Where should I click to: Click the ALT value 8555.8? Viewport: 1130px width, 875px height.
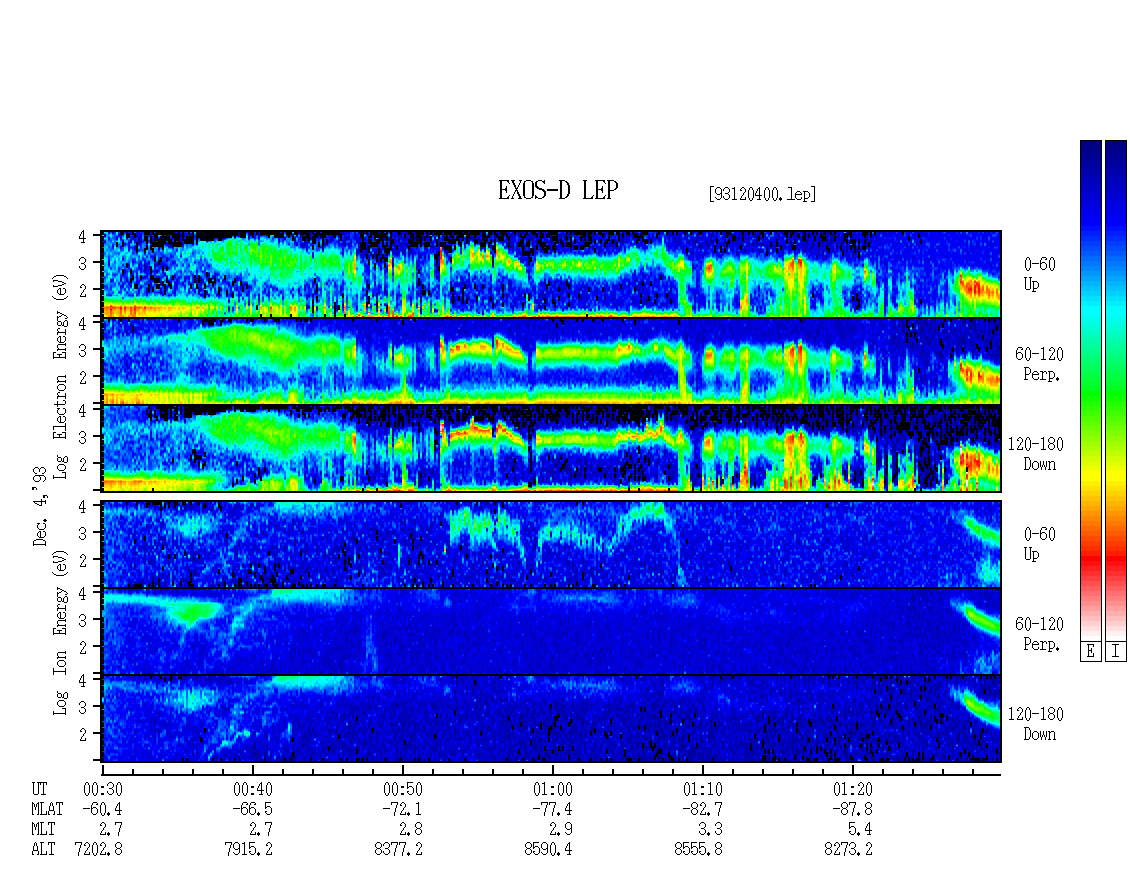(698, 850)
